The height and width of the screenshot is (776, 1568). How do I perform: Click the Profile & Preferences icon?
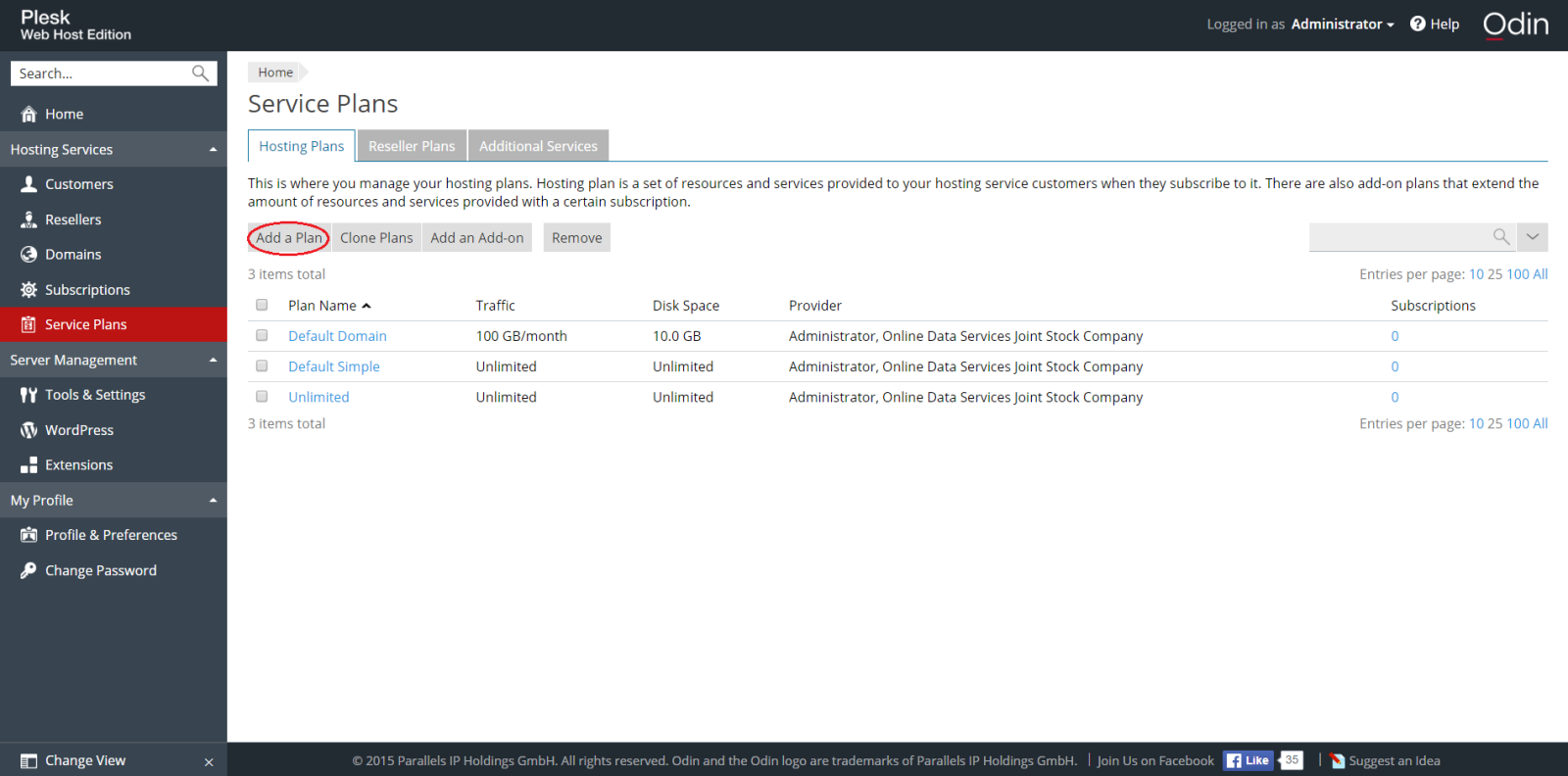pos(29,535)
